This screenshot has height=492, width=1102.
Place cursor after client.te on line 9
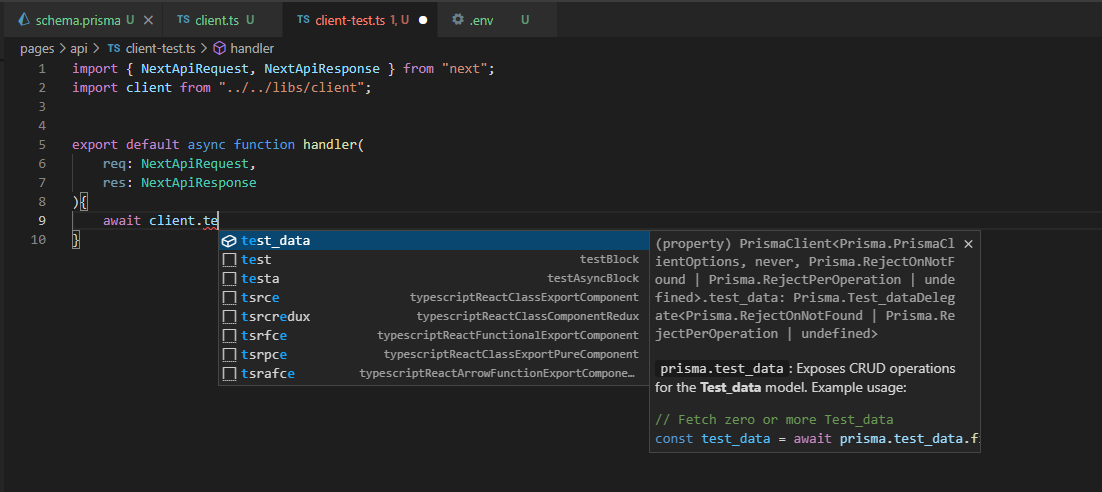pyautogui.click(x=219, y=220)
